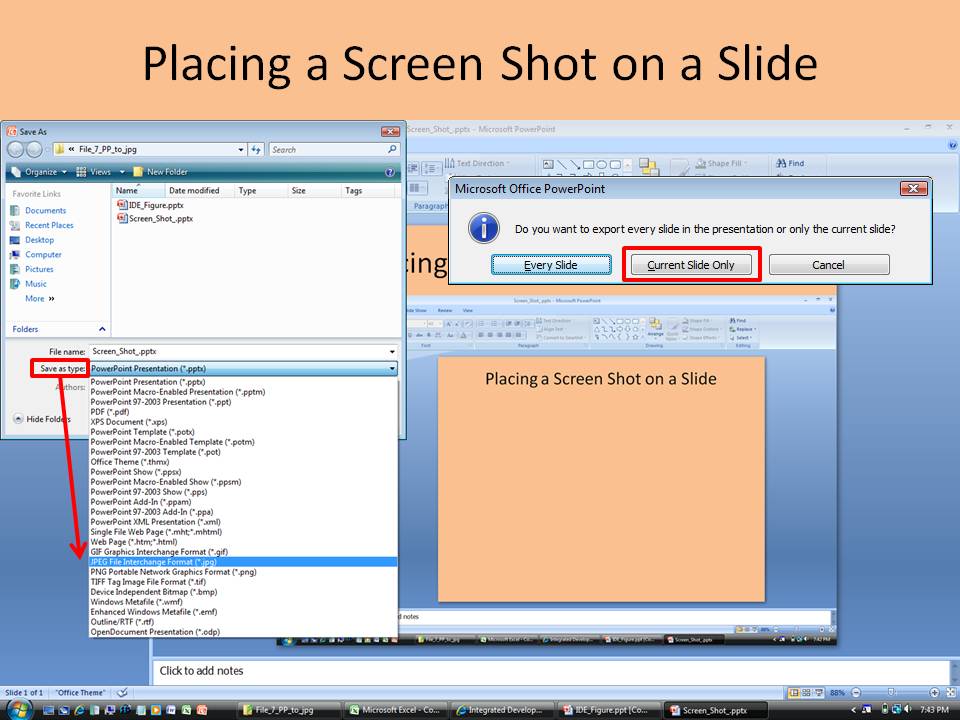This screenshot has width=960, height=720.
Task: Open the Views dropdown arrow
Action: coord(122,172)
